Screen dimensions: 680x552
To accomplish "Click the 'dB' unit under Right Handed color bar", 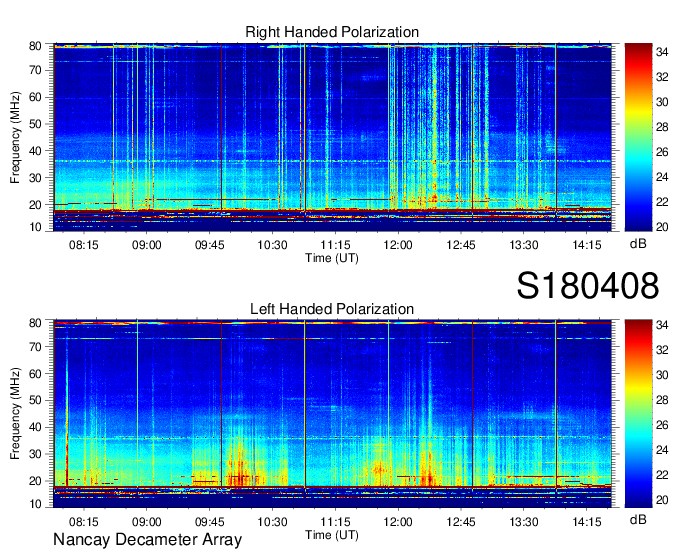I will pos(638,244).
